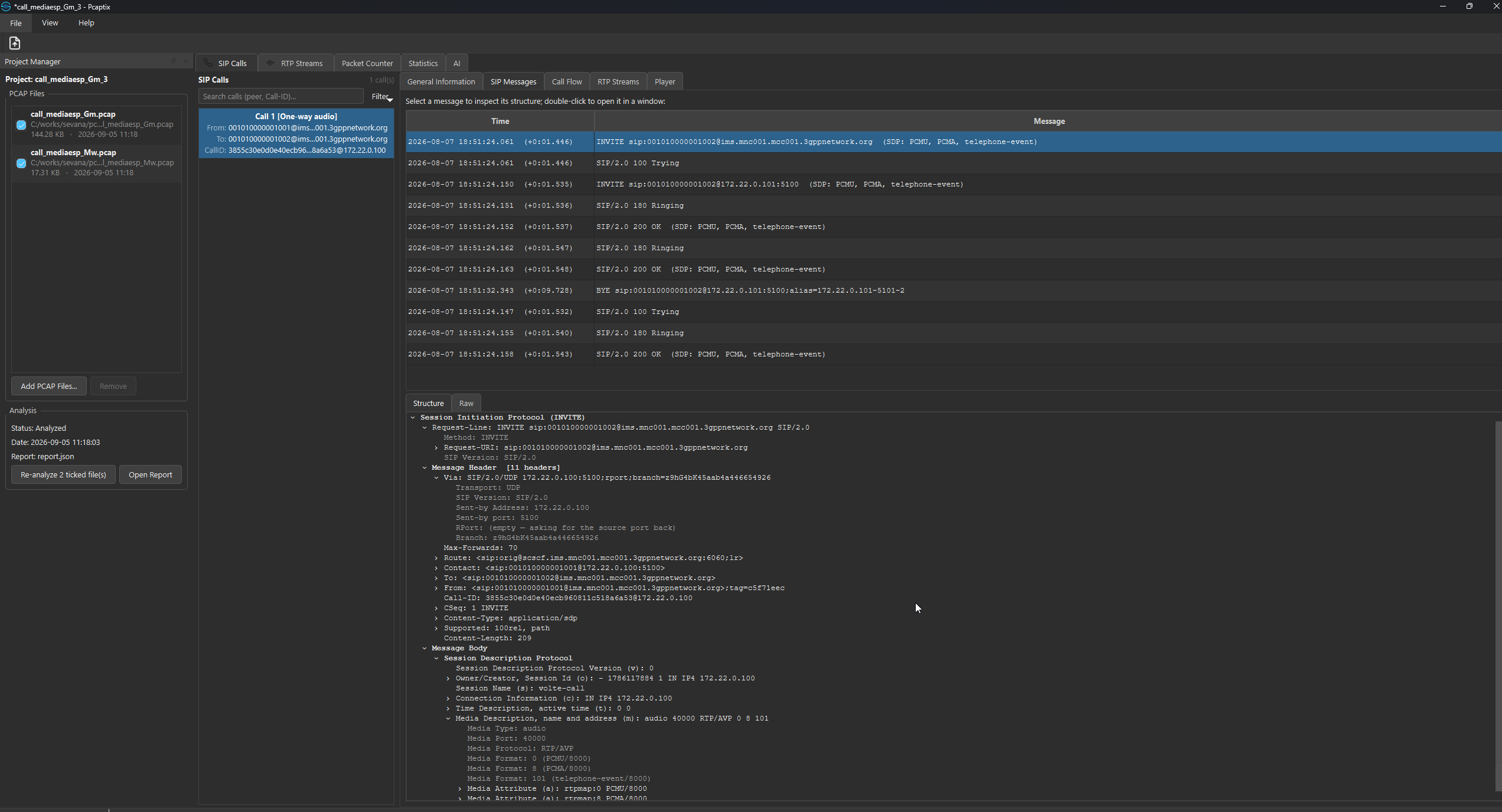The width and height of the screenshot is (1502, 812).
Task: Collapse the Via header node
Action: (x=436, y=478)
